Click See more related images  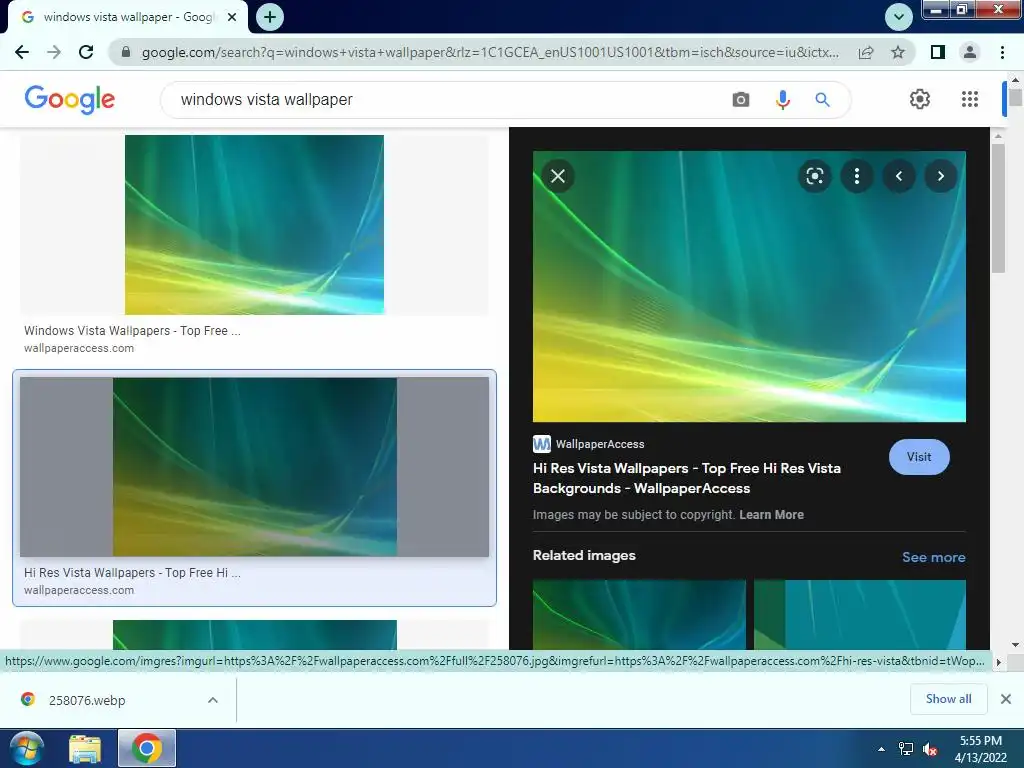[x=933, y=557]
